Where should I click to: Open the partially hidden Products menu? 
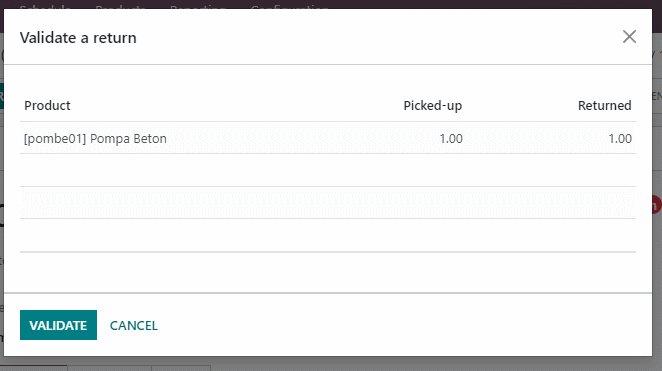[120, 7]
